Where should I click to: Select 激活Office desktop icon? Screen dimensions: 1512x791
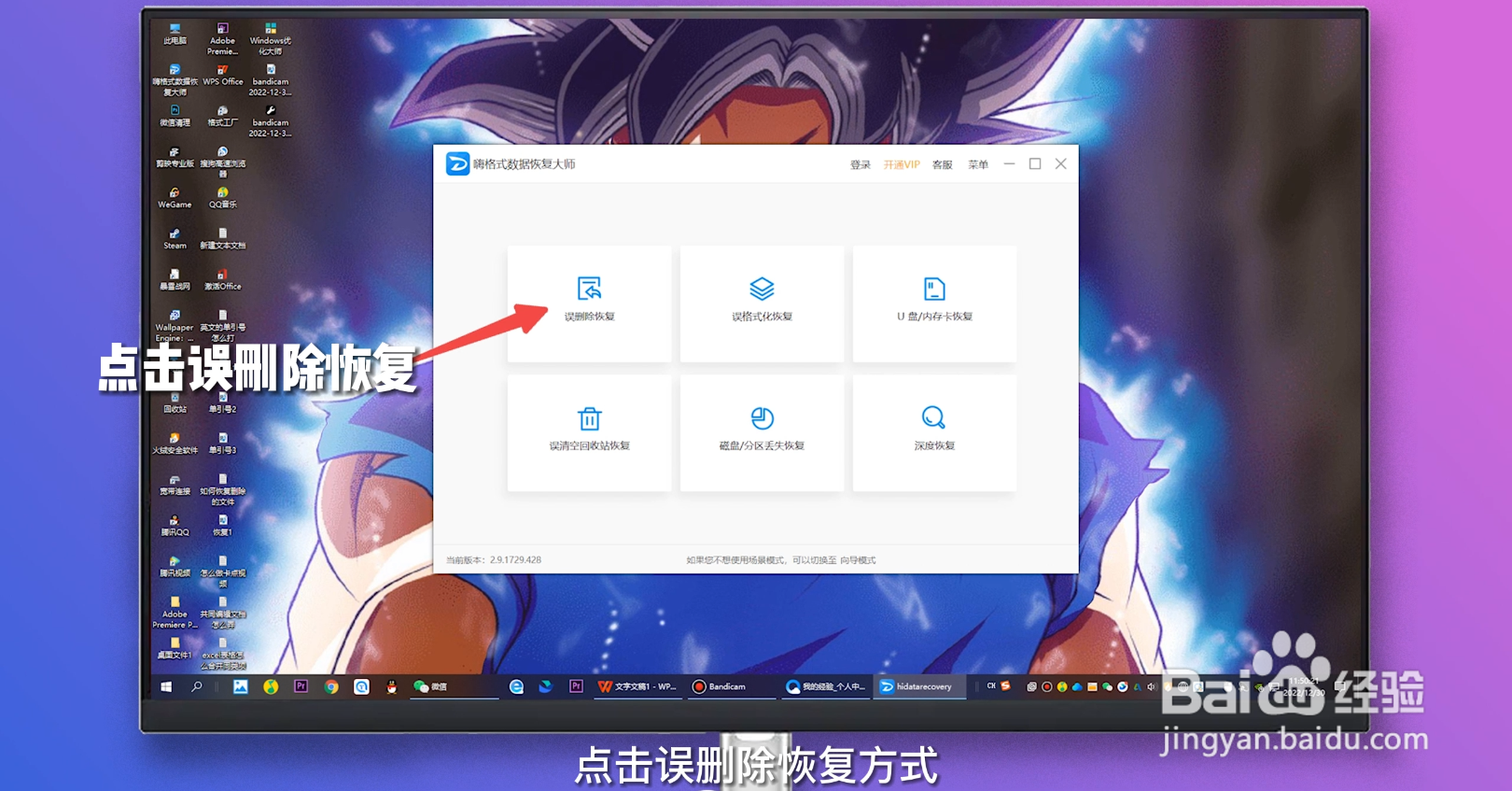pyautogui.click(x=222, y=280)
